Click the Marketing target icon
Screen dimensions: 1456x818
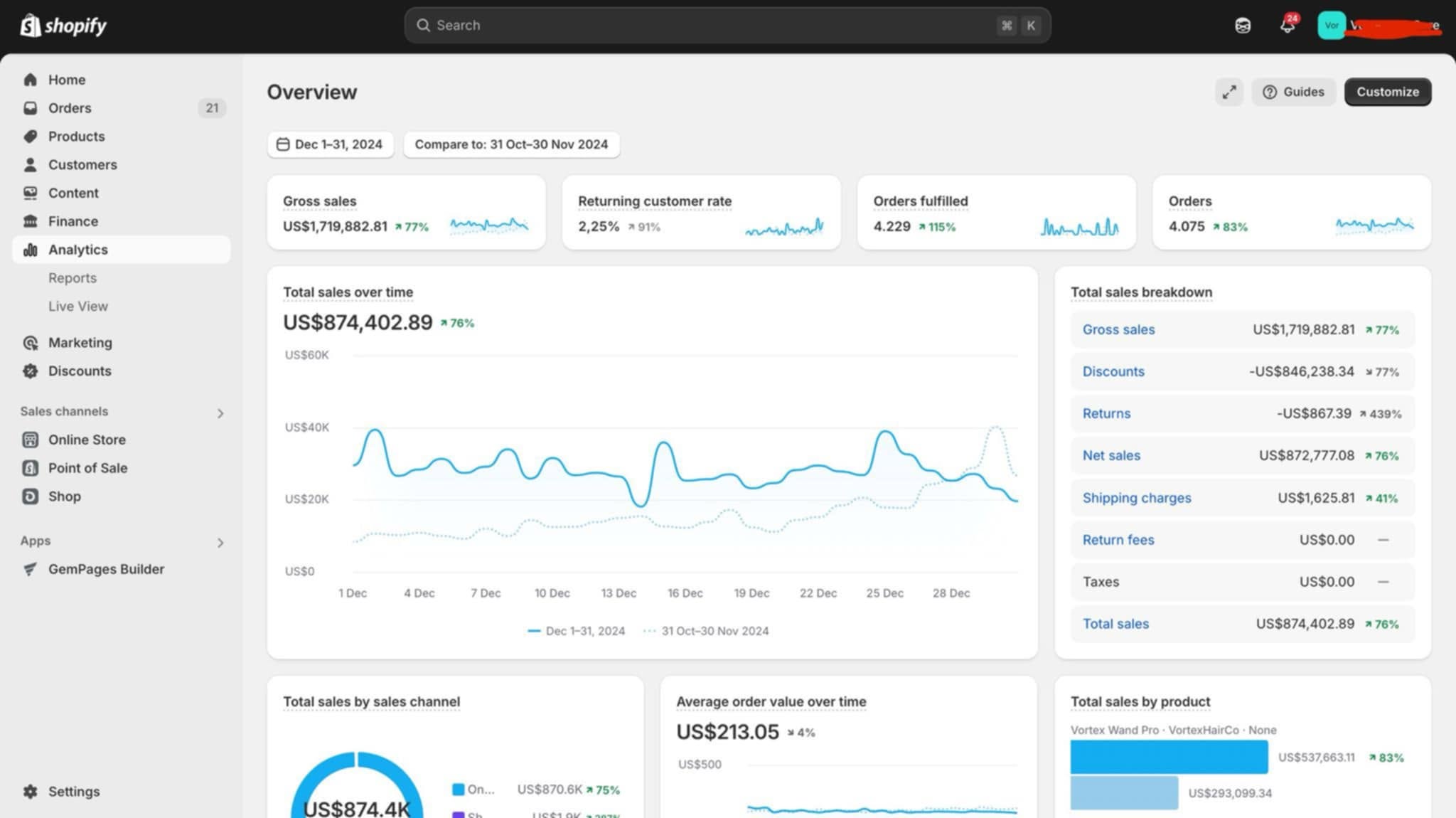(x=30, y=343)
